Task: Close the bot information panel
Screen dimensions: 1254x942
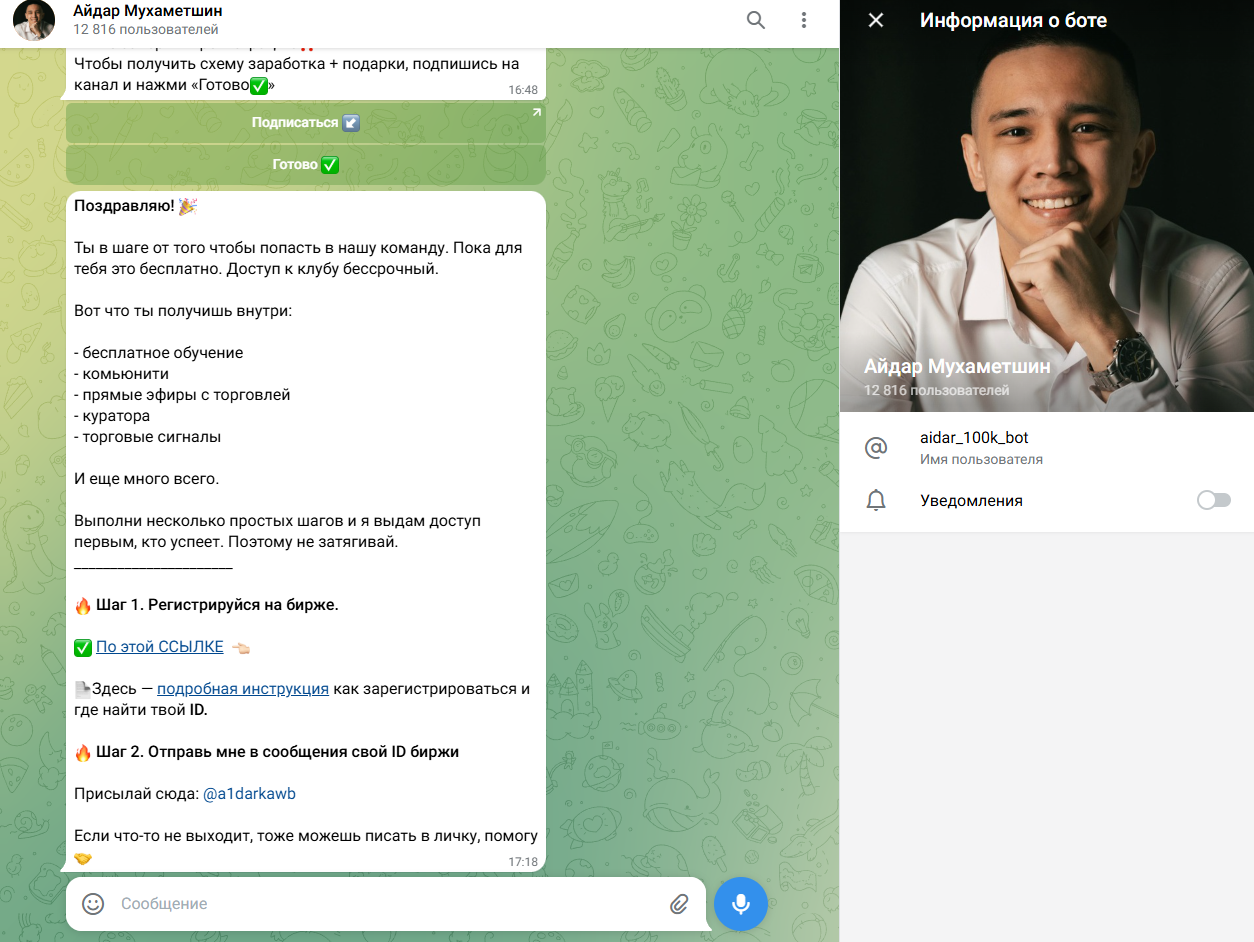Action: [876, 20]
